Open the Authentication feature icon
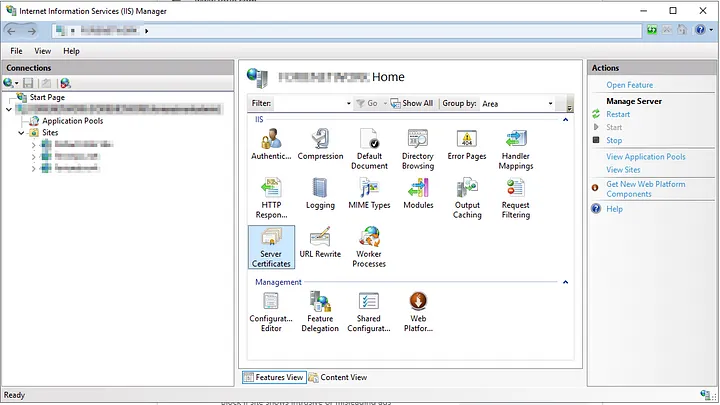This screenshot has width=720, height=405. [x=271, y=145]
